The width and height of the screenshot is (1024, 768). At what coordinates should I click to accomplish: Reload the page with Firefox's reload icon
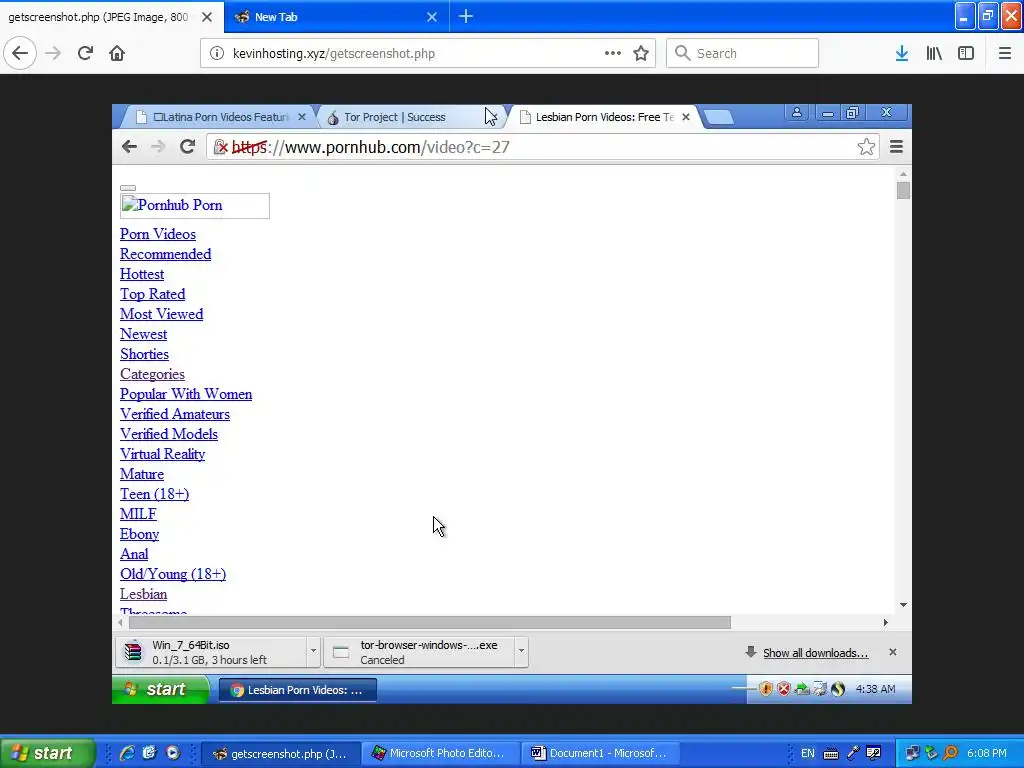(85, 53)
